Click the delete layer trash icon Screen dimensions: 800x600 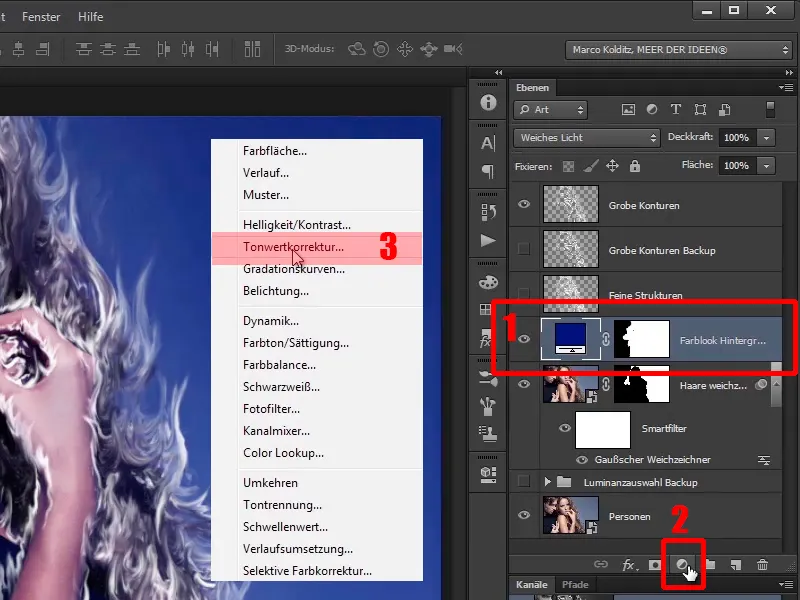(762, 565)
